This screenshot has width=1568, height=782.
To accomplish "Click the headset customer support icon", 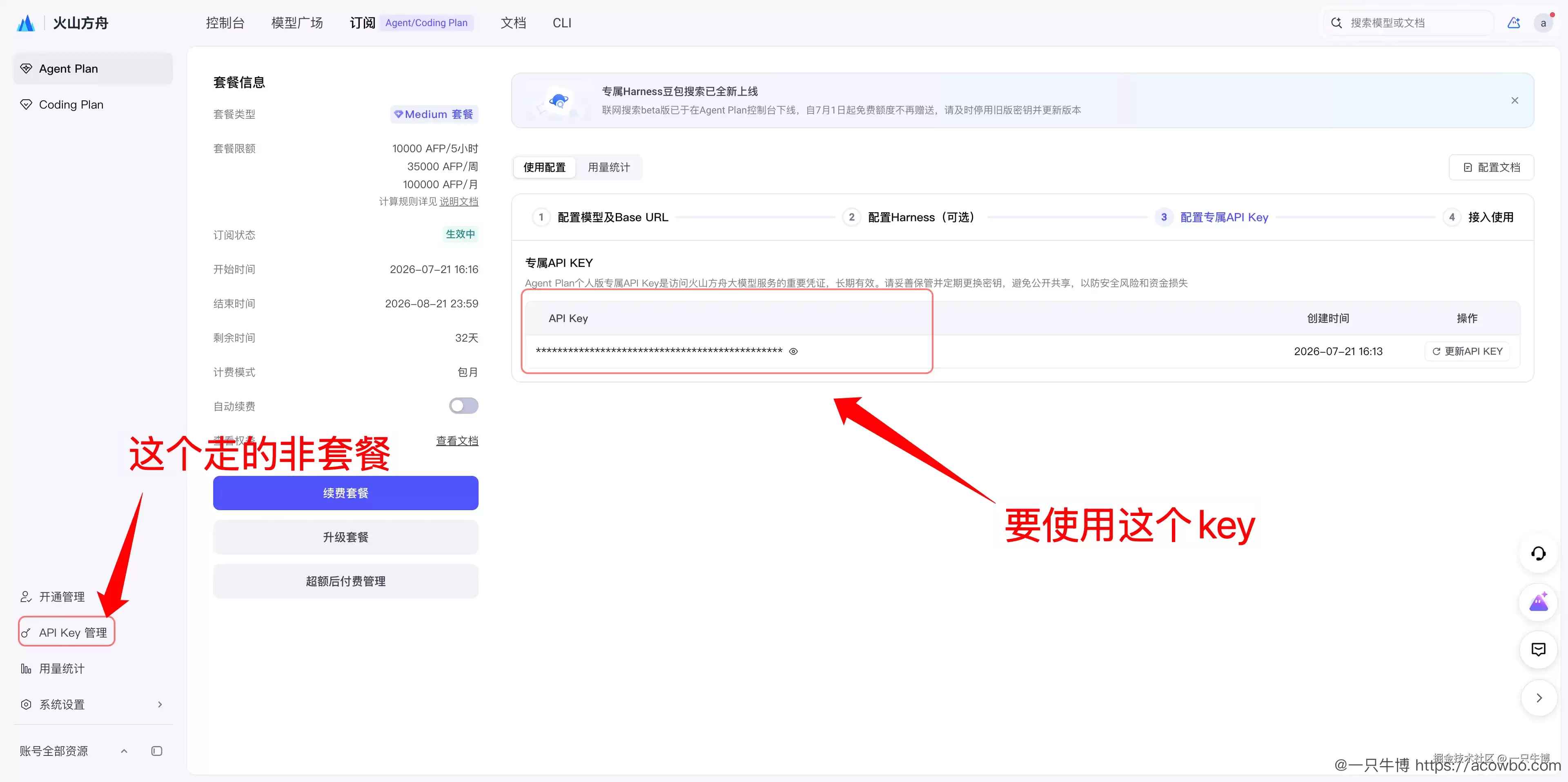I will coord(1538,553).
